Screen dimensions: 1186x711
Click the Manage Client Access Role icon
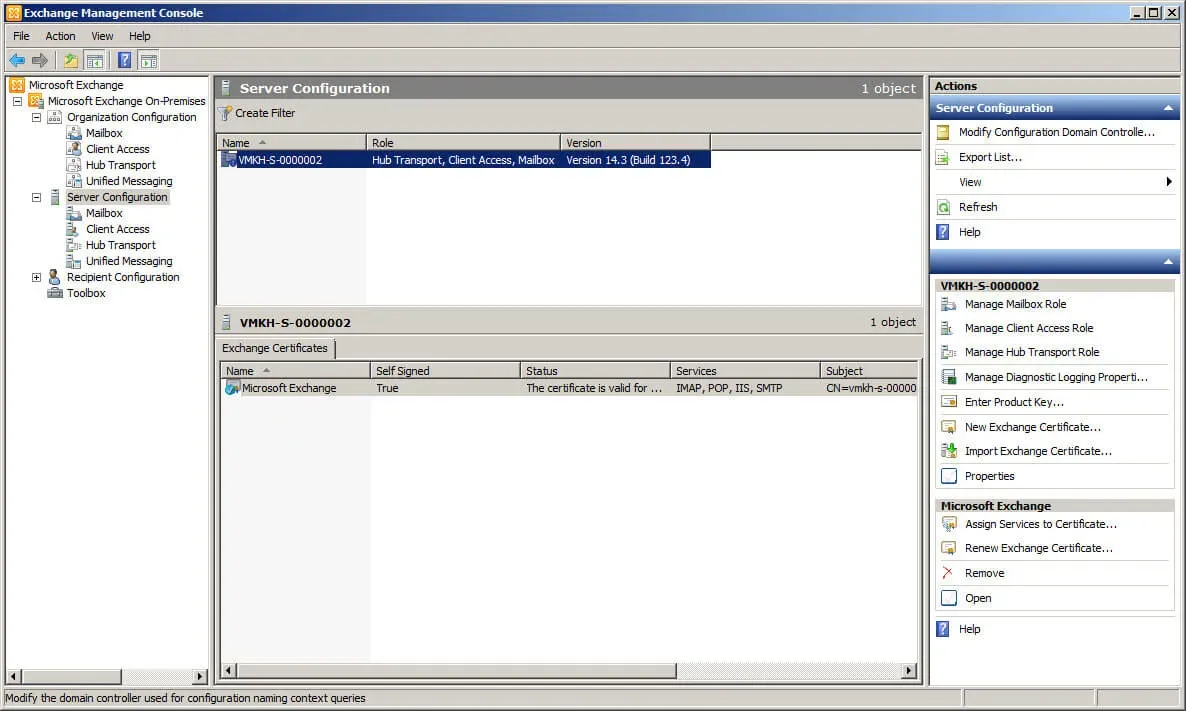[x=948, y=328]
